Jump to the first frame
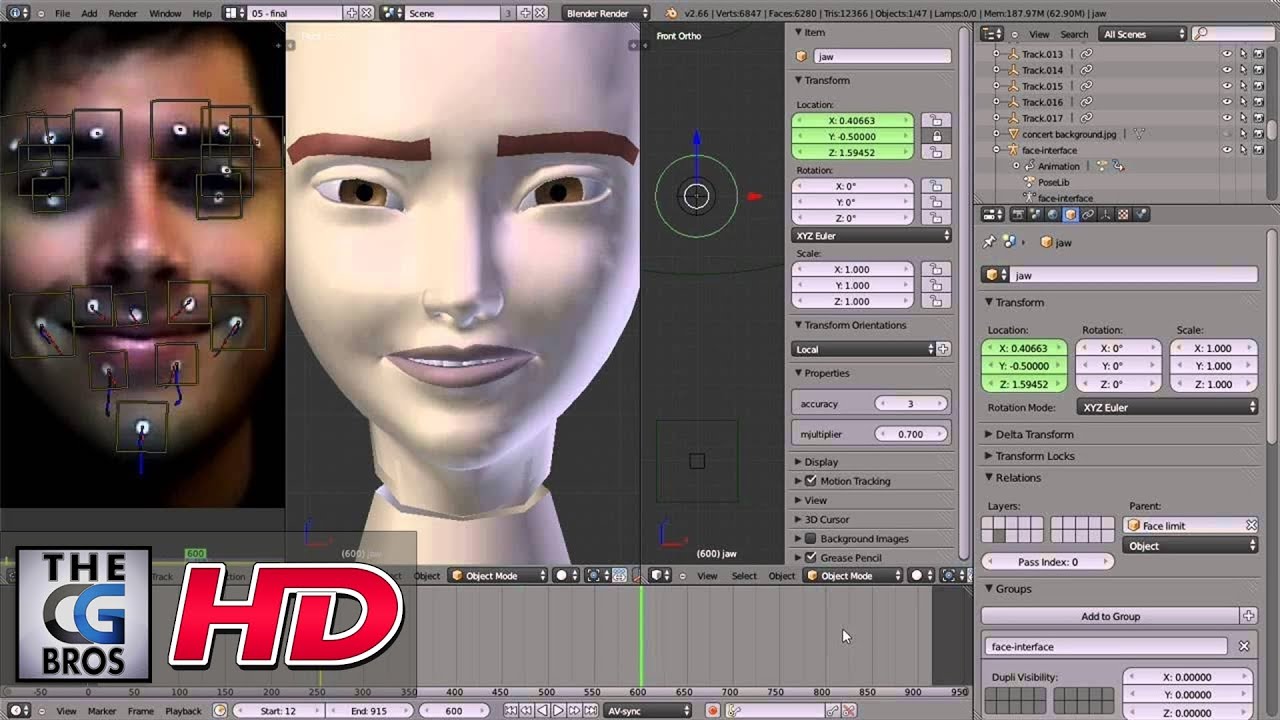This screenshot has height=720, width=1280. [511, 711]
